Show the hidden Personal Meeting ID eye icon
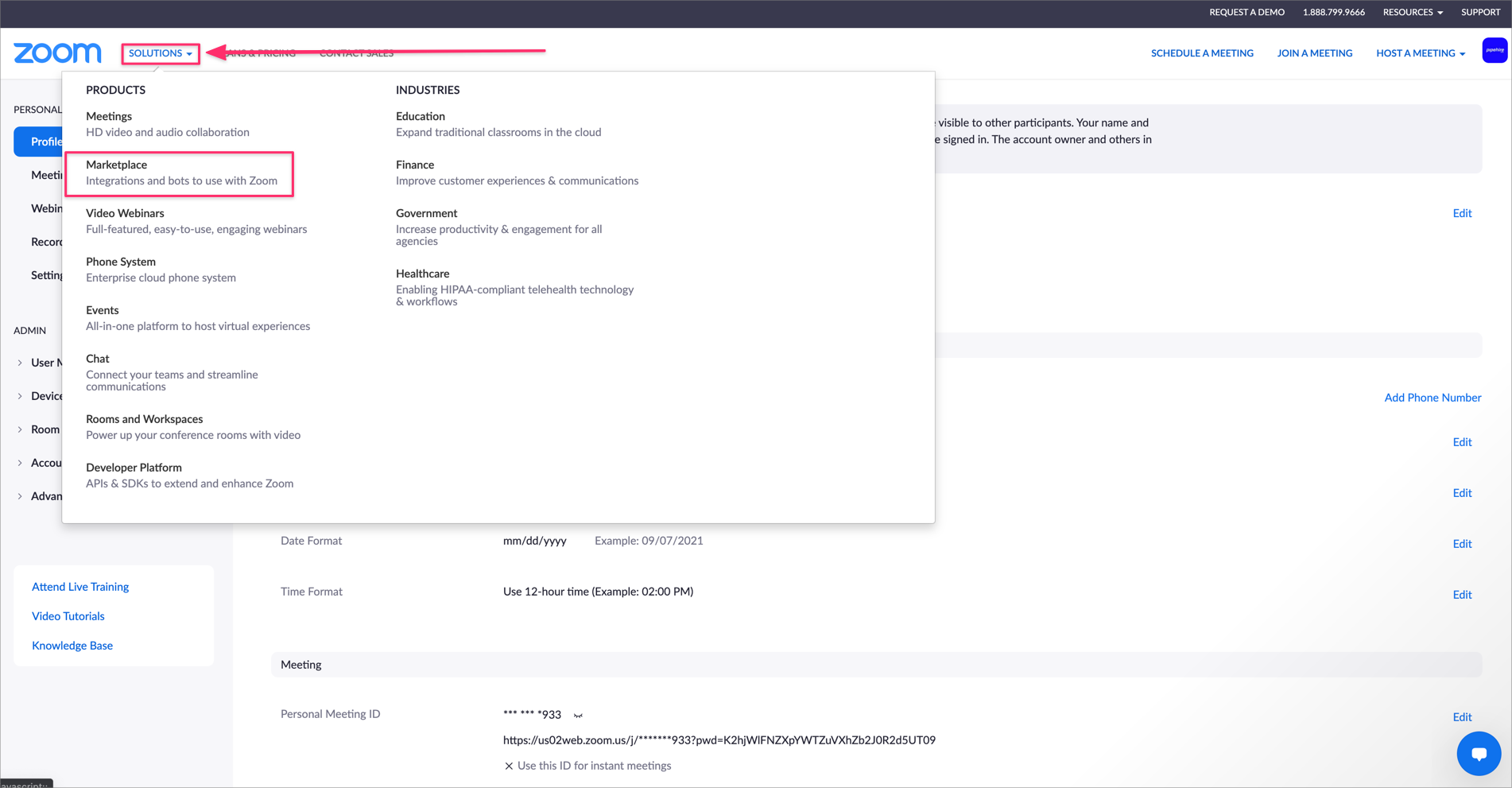Screen dimensions: 1512x788 point(578,715)
